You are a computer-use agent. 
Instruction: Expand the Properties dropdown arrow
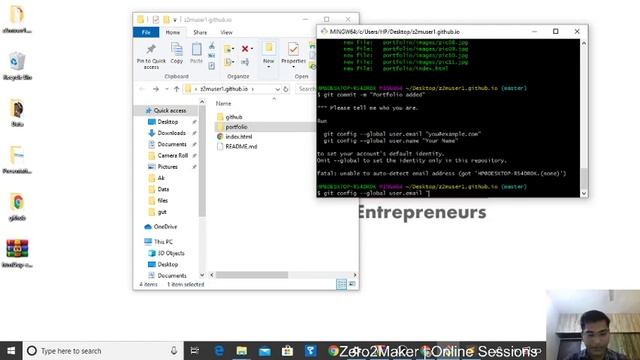pos(293,67)
